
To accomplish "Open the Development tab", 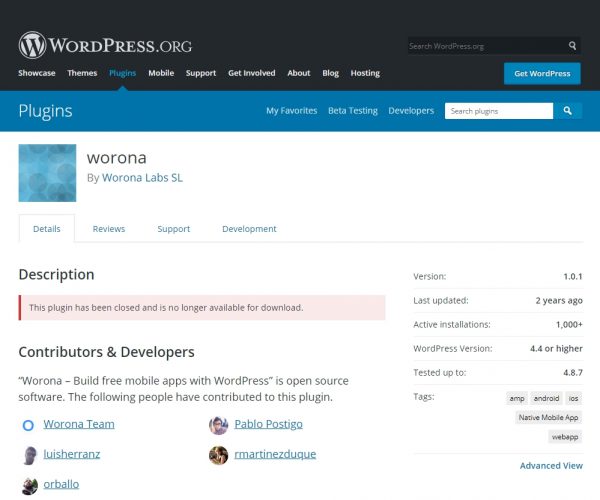I will pos(249,229).
